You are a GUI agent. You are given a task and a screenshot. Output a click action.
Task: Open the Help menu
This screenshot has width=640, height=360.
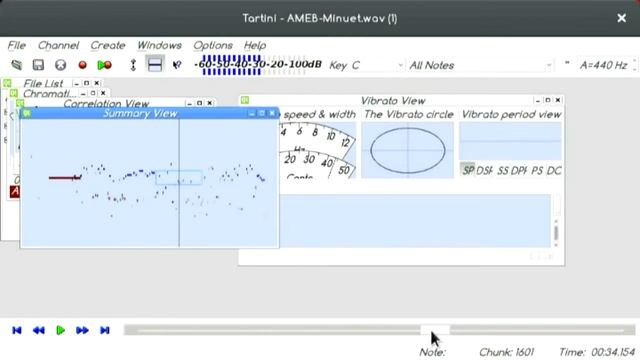255,45
